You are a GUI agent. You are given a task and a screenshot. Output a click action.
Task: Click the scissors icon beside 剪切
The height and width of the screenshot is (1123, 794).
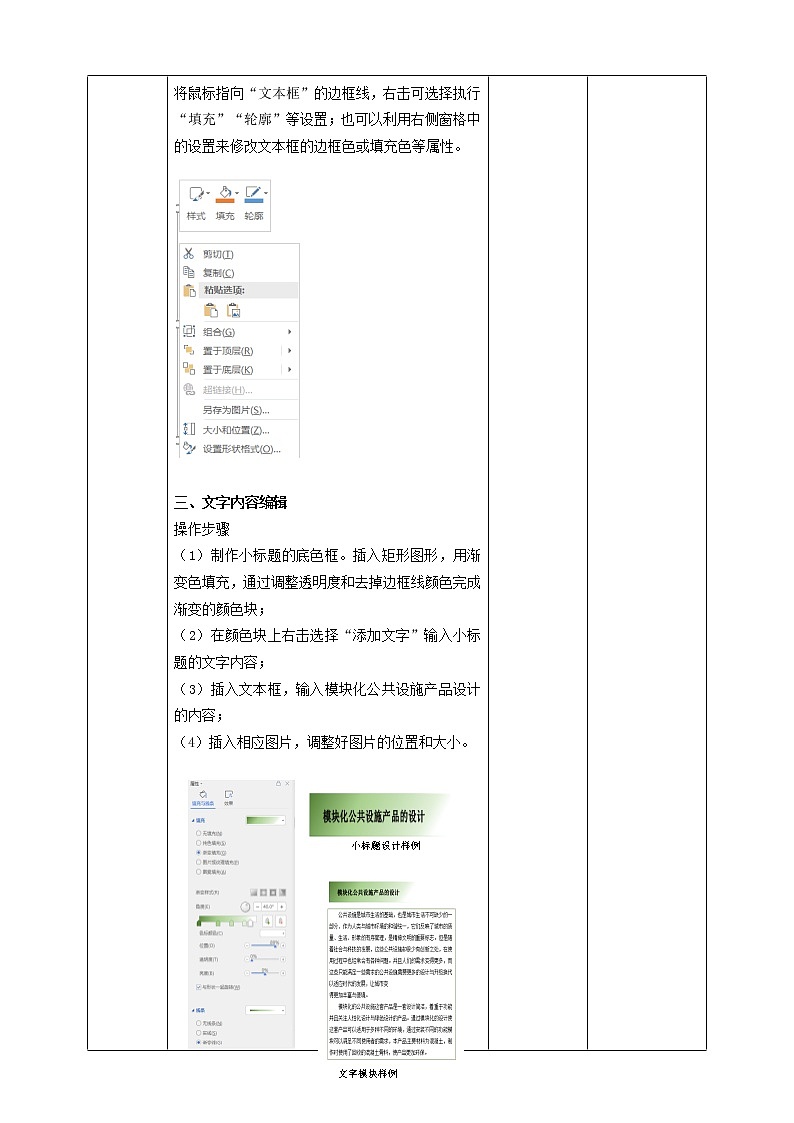click(x=189, y=254)
